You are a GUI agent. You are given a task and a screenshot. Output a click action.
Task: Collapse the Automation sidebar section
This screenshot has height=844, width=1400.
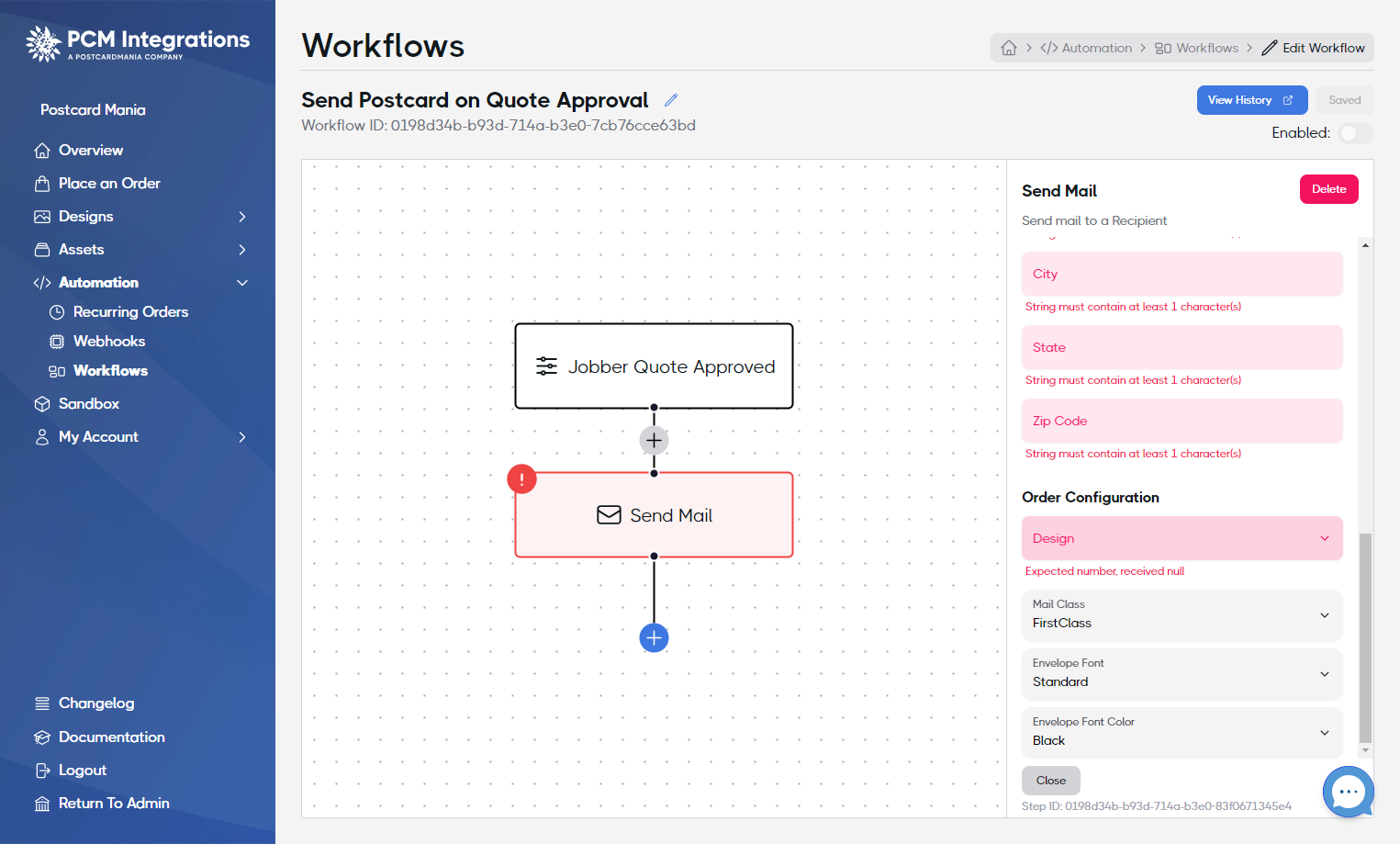pyautogui.click(x=242, y=283)
